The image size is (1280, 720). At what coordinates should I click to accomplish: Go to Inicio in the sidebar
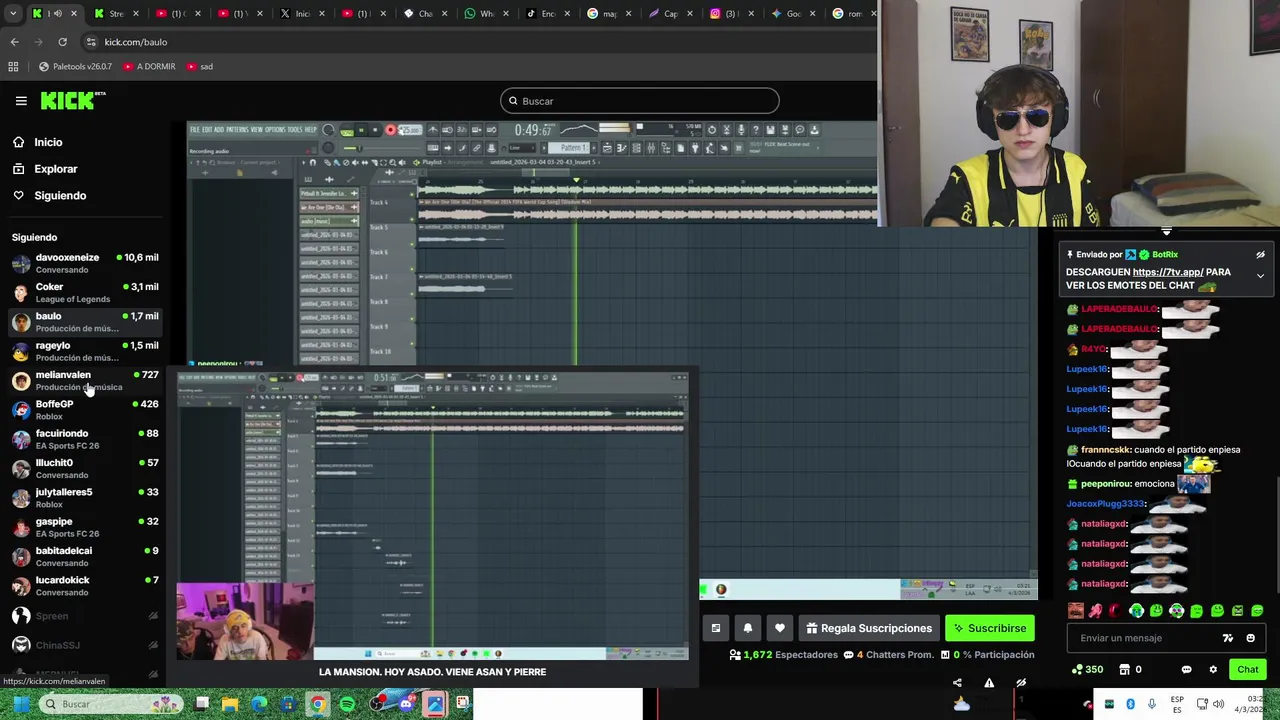point(48,142)
